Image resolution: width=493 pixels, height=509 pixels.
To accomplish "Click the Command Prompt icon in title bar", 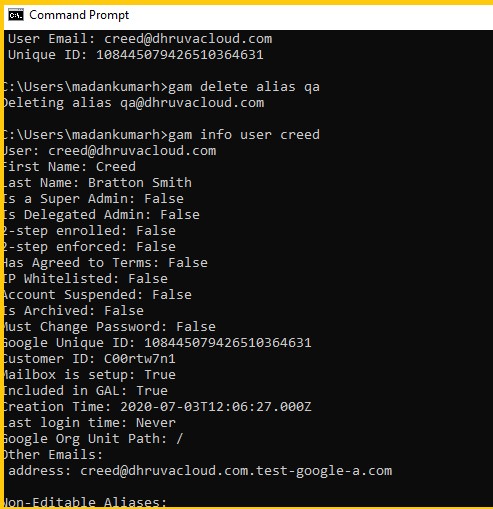I will coord(16,15).
